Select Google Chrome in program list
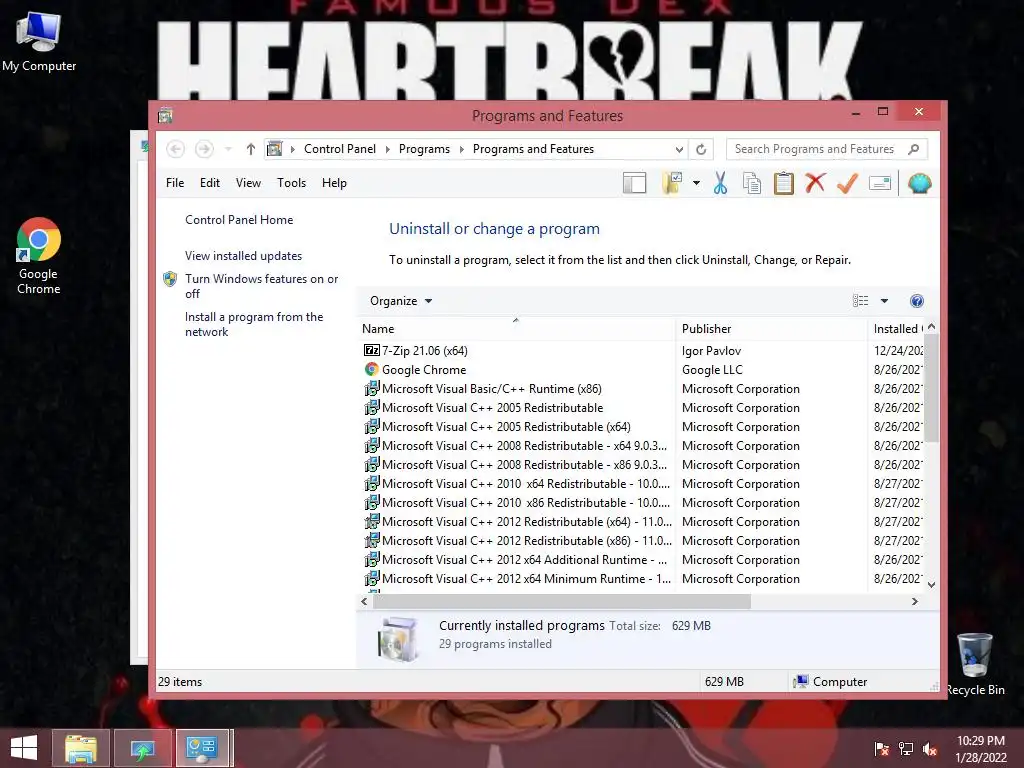The image size is (1024, 768). pos(424,370)
